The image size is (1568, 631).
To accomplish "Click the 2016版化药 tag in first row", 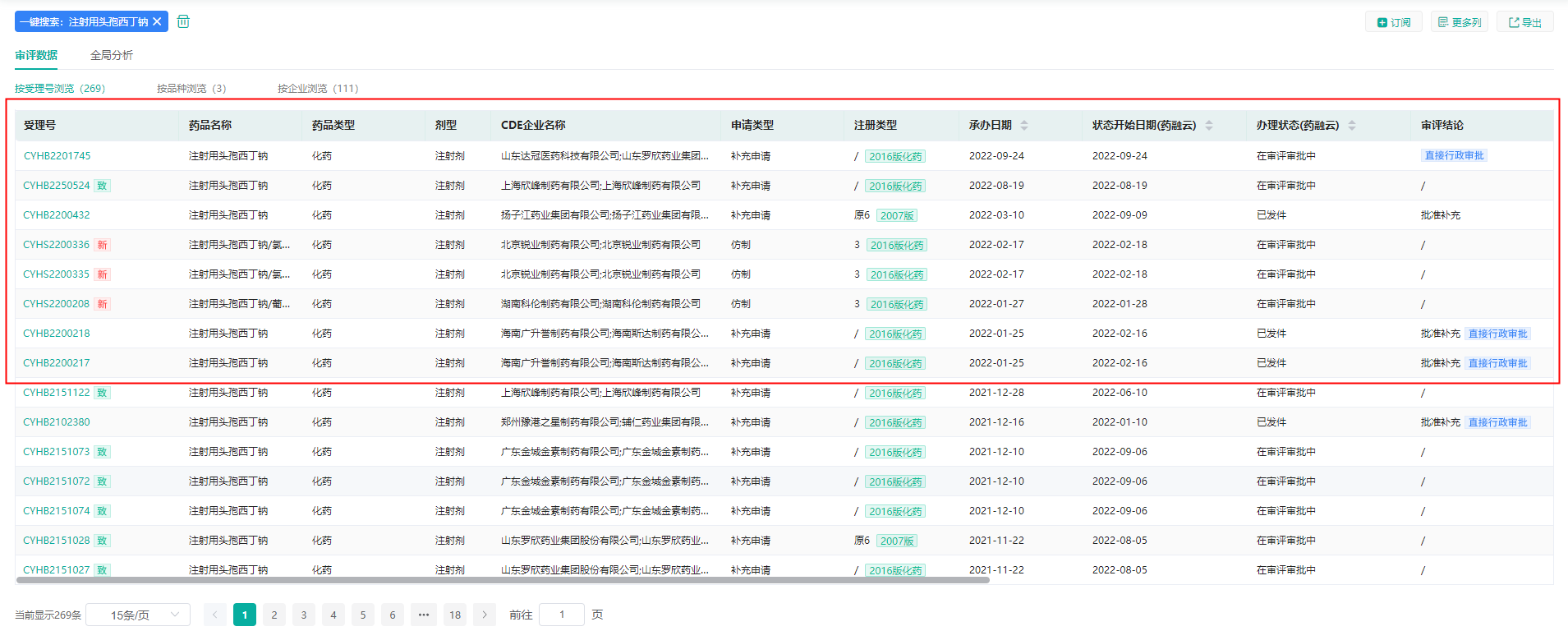I will click(895, 156).
